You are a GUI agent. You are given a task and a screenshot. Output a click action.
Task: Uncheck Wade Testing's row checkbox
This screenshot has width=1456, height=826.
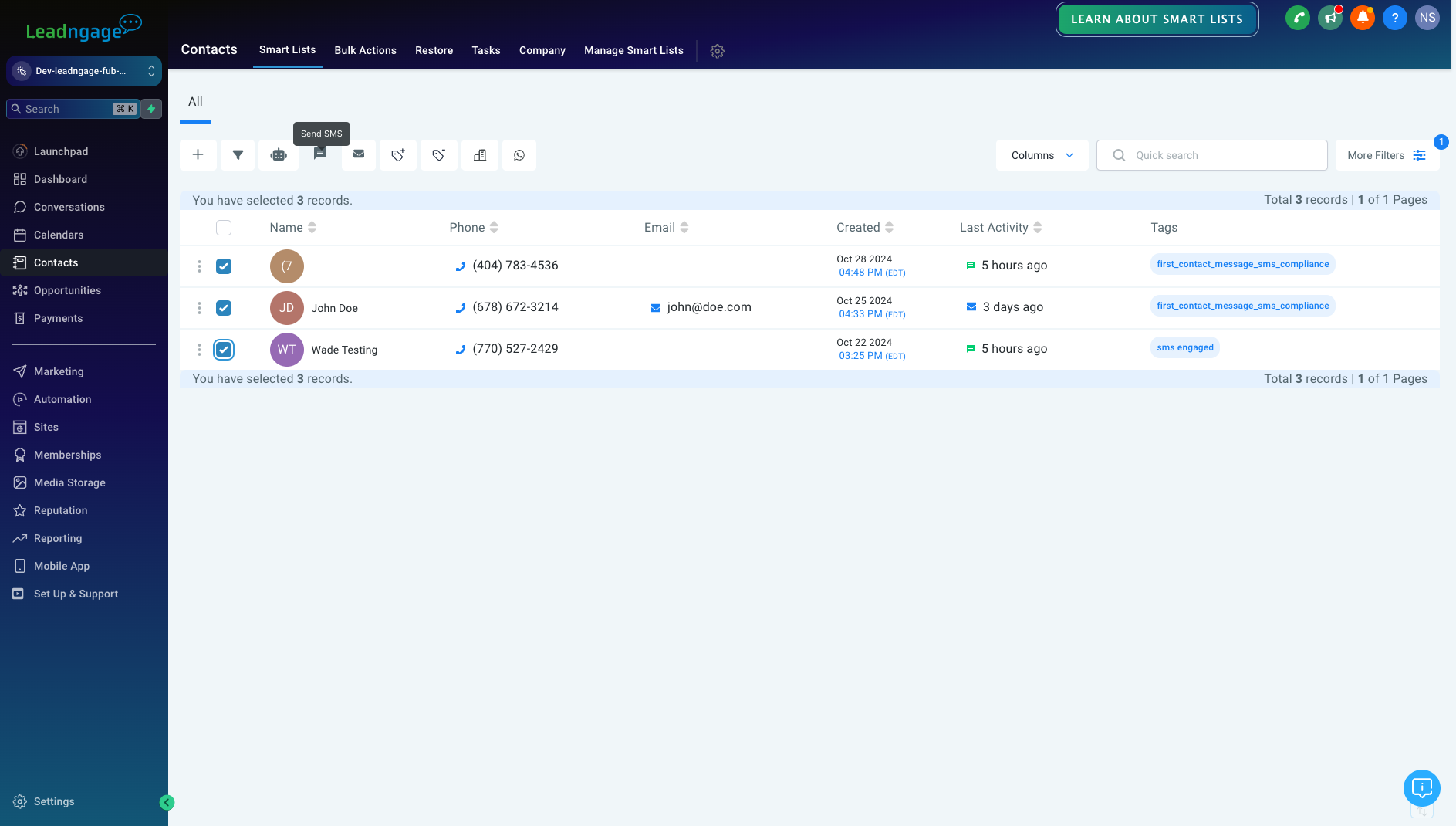click(224, 350)
